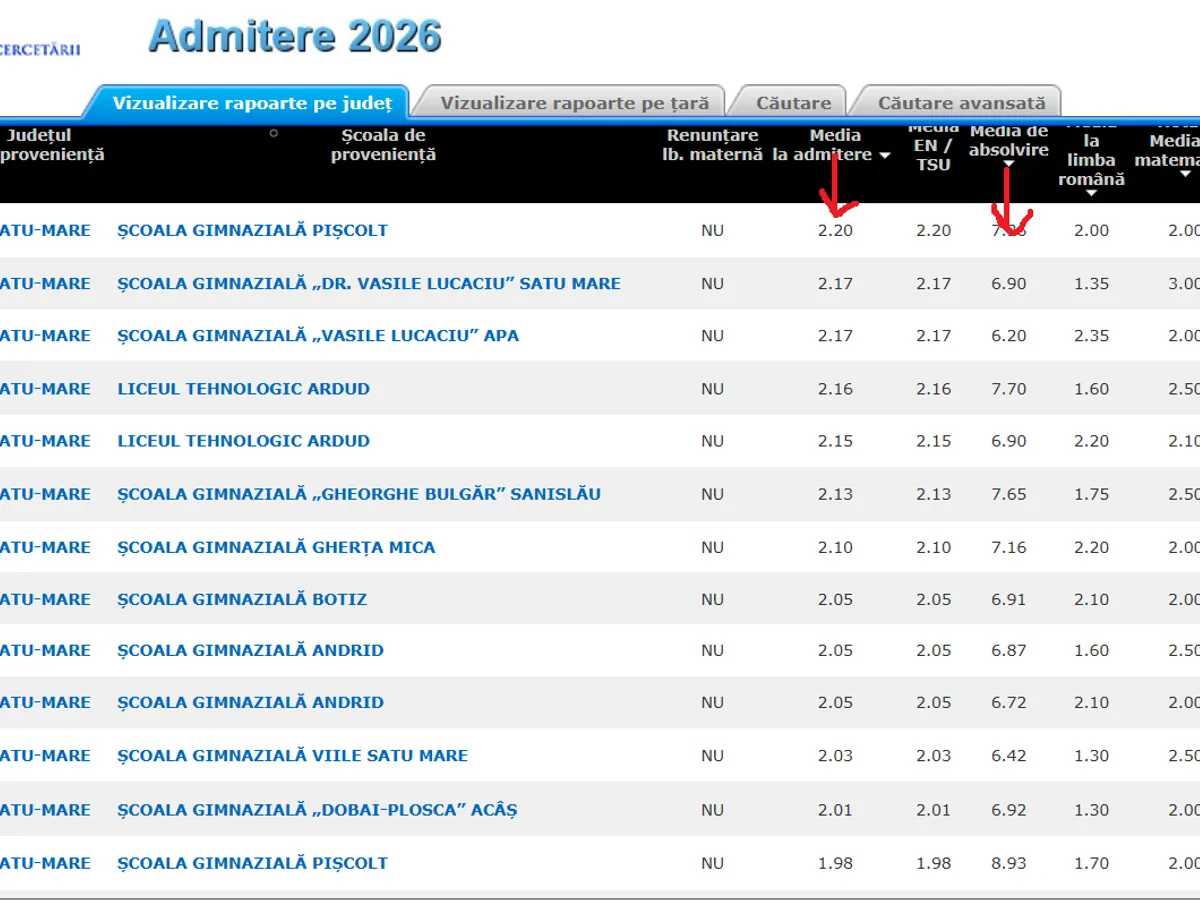Open Vizualizare rapoarte pe țară tab
Screen dimensions: 1200x900
tap(574, 103)
